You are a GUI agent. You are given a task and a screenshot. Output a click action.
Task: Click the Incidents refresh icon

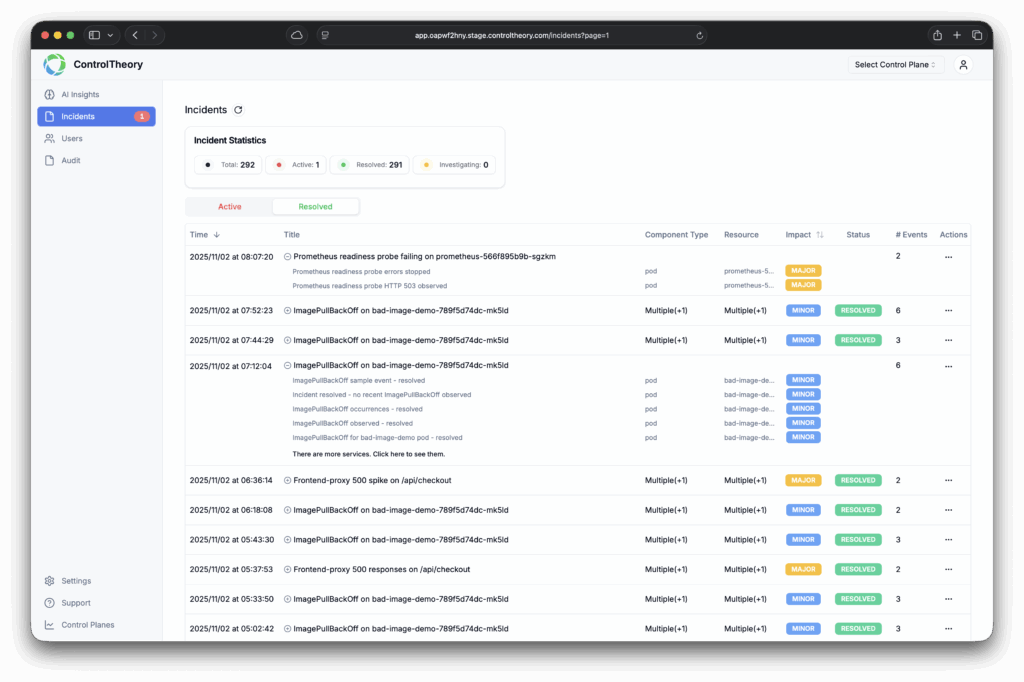point(238,110)
